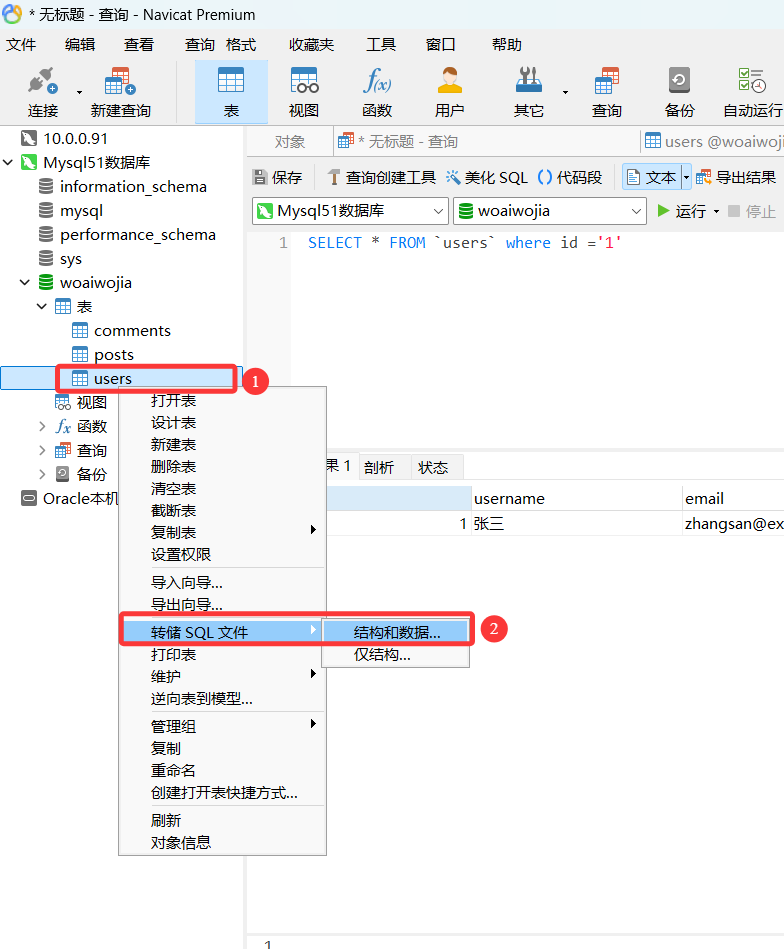Open the Mysql51数据库 connection dropdown
The width and height of the screenshot is (784, 949).
(x=349, y=211)
